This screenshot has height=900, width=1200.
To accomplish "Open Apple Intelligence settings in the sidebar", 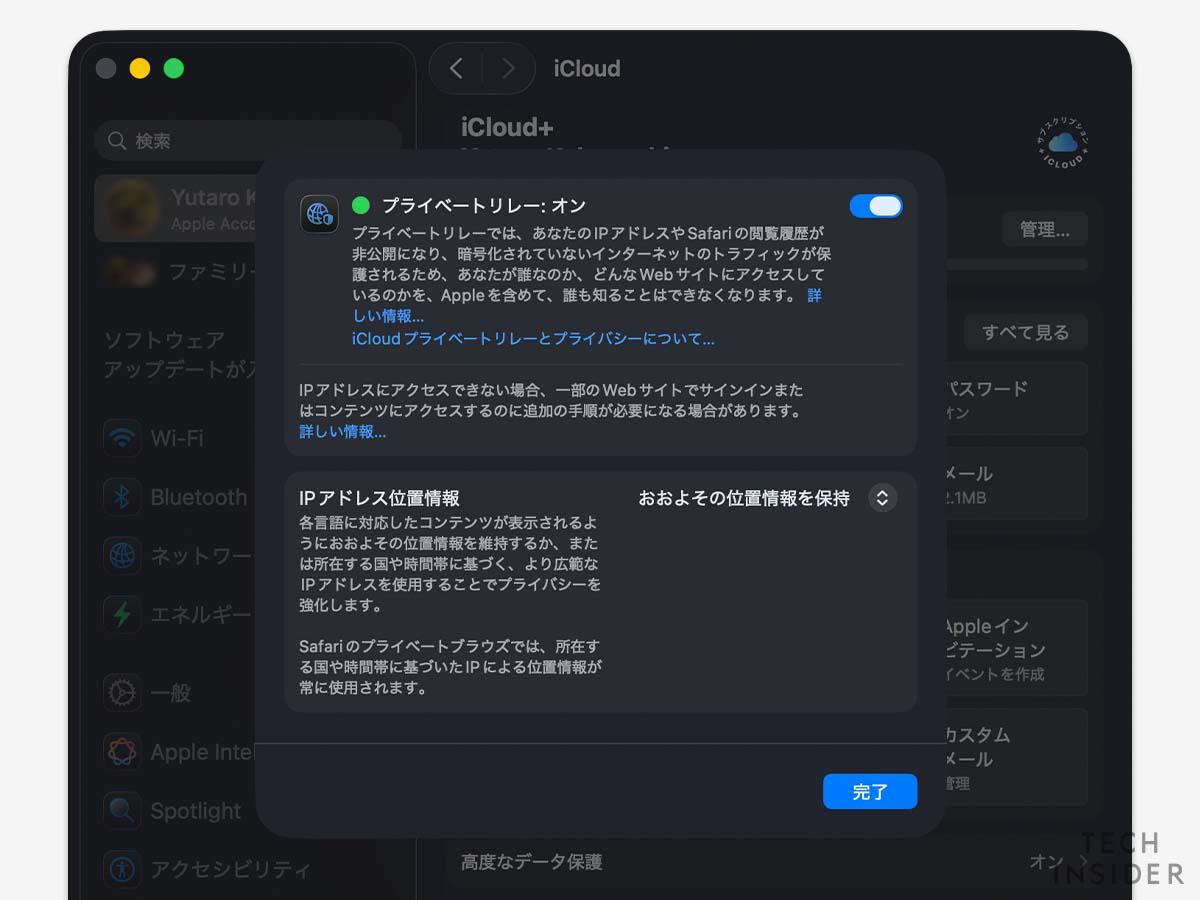I will click(x=176, y=752).
